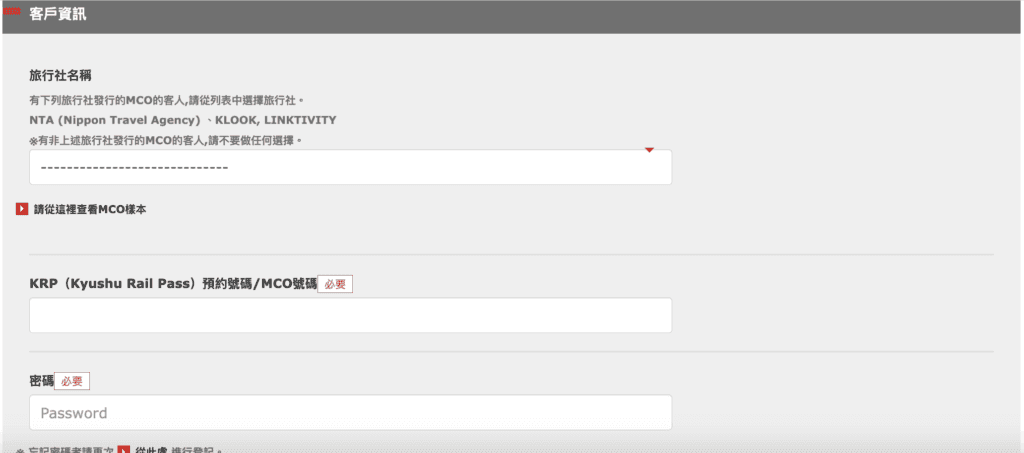Click into the Password input field
This screenshot has height=453, width=1024.
pos(350,413)
